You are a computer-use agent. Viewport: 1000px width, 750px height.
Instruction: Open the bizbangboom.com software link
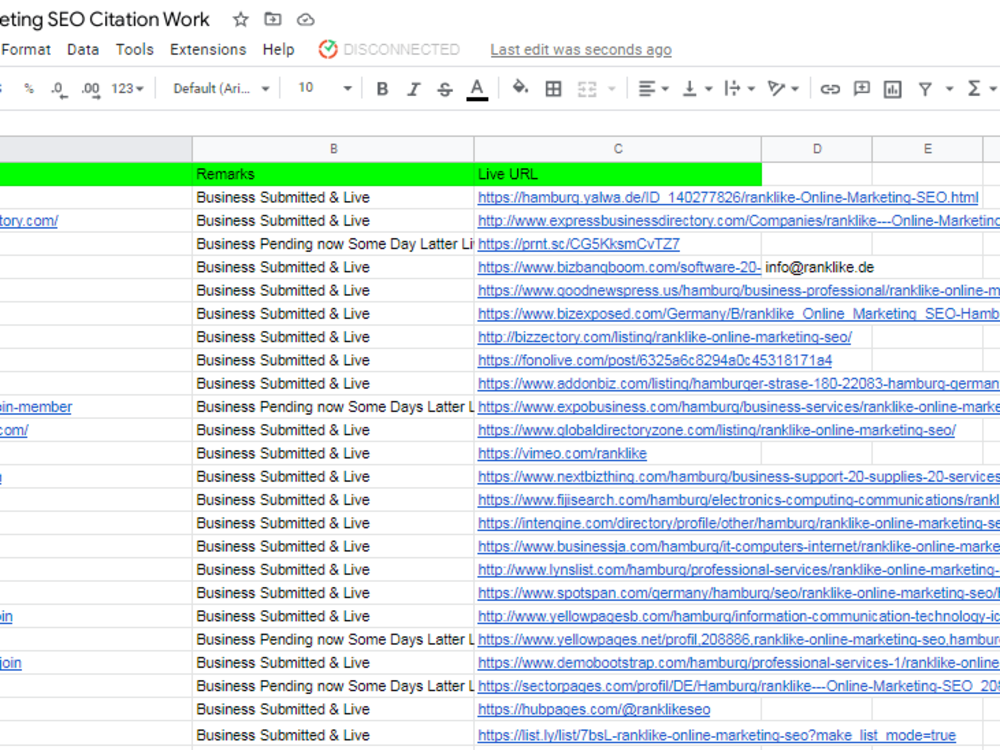(619, 267)
